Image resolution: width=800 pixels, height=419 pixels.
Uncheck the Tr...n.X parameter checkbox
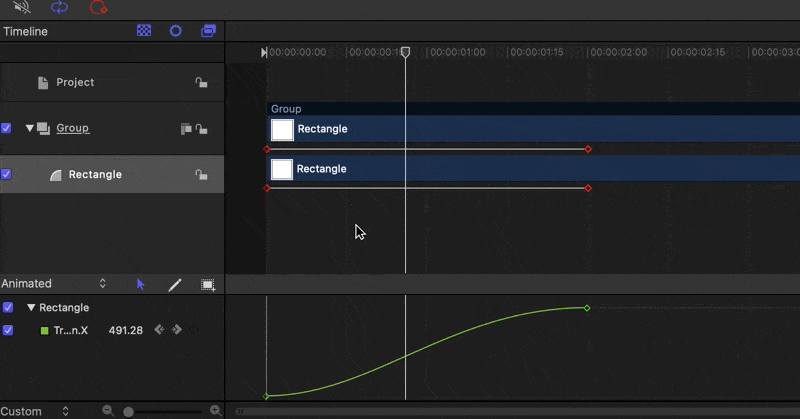pyautogui.click(x=8, y=330)
